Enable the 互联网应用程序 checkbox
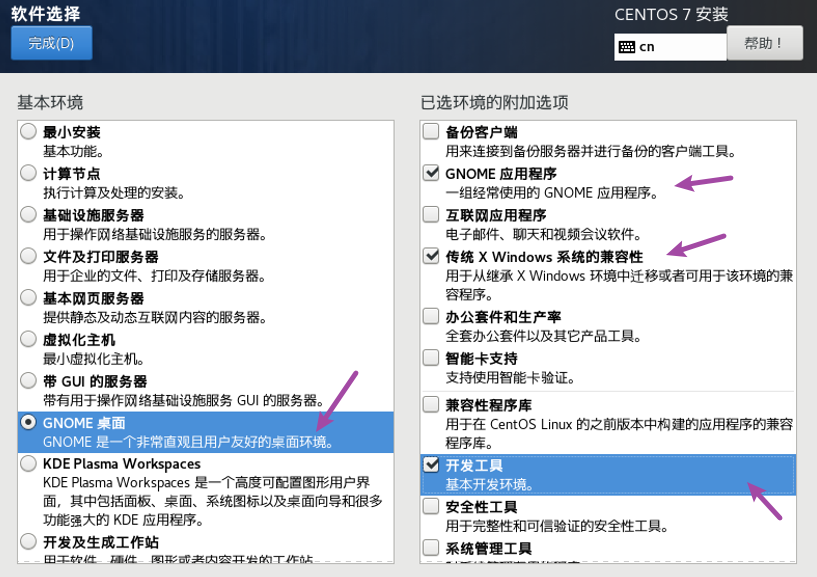This screenshot has width=817, height=577. click(431, 214)
